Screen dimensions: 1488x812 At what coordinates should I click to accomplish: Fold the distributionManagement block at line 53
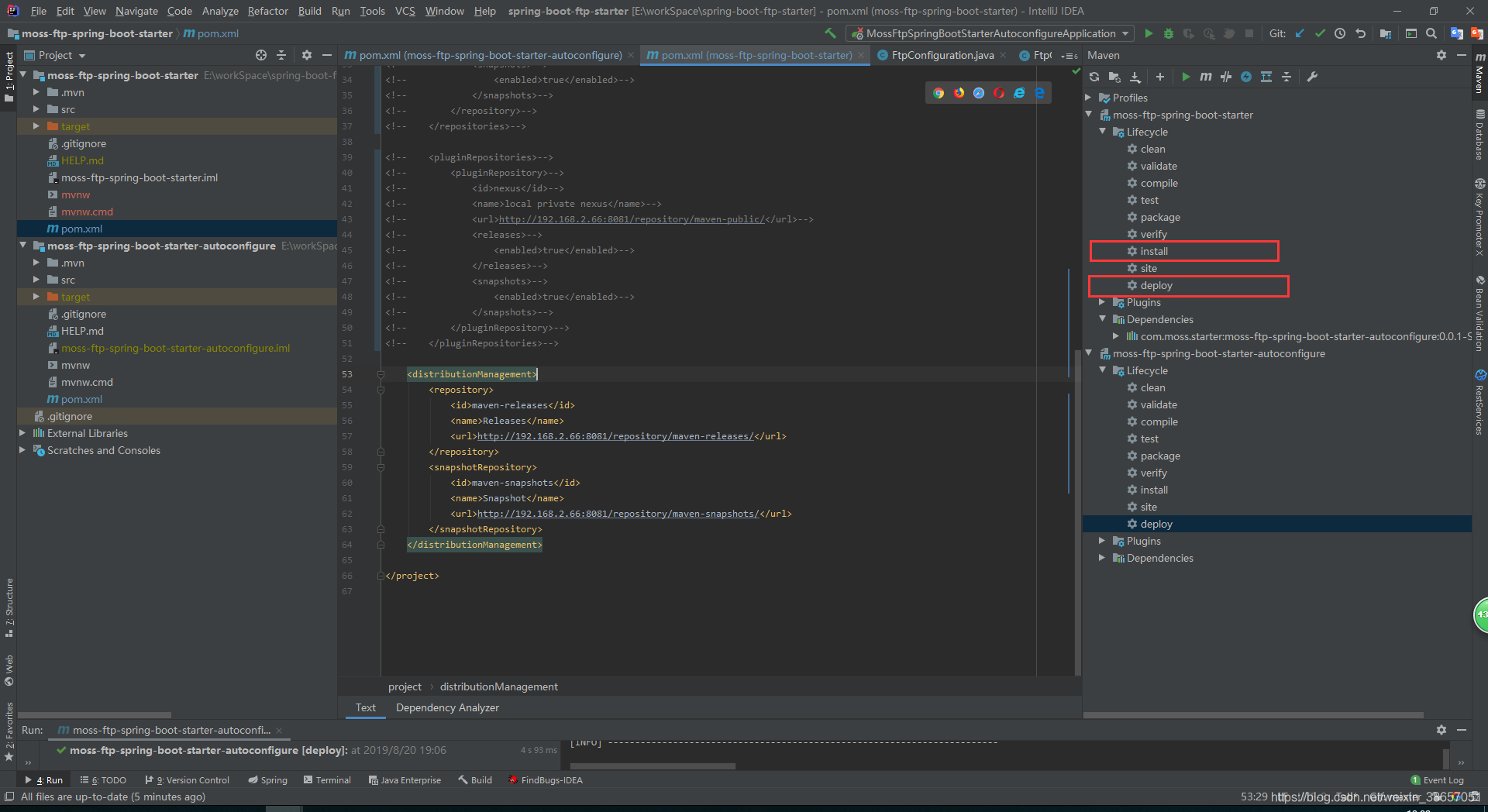click(x=381, y=374)
